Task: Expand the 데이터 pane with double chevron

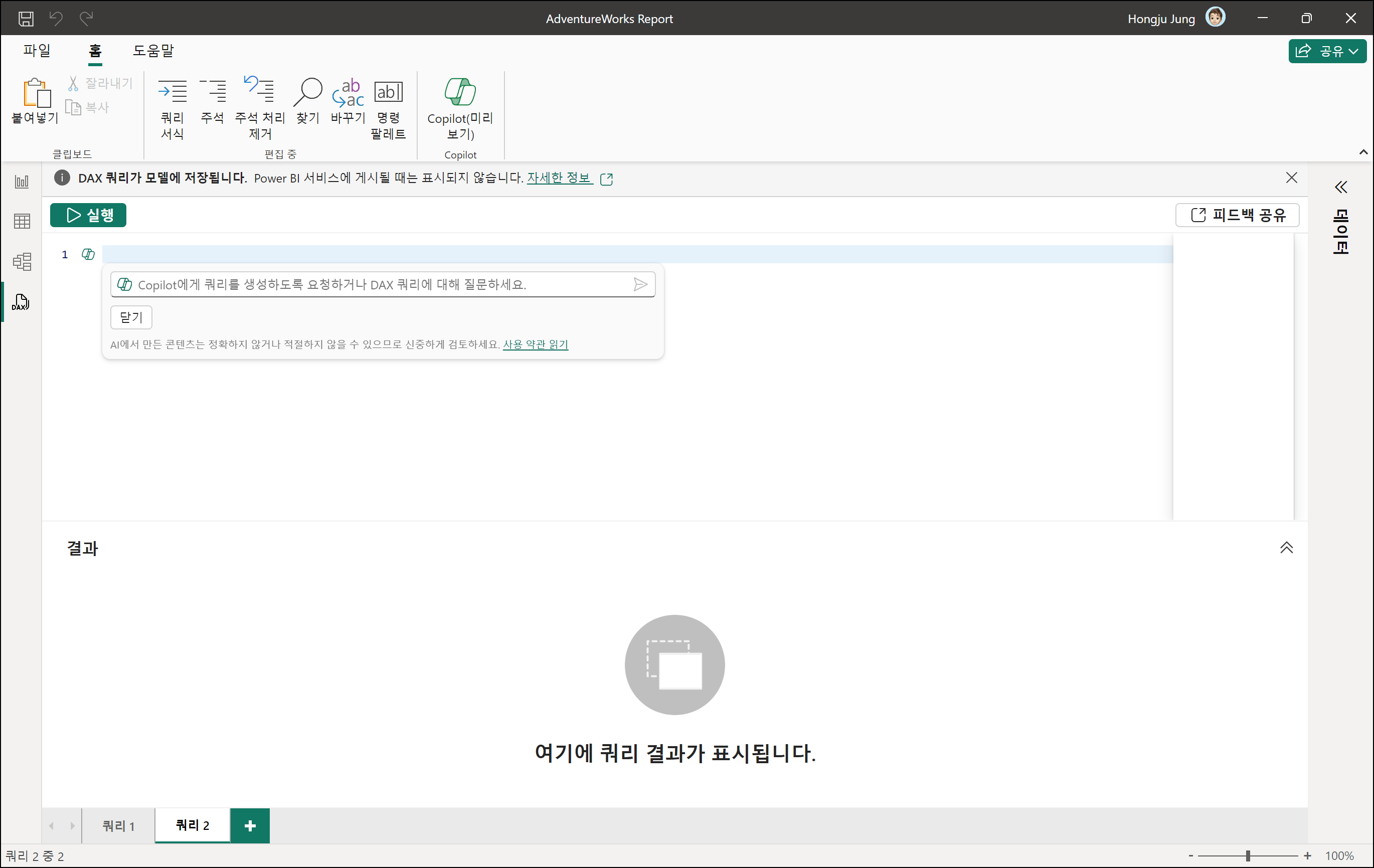Action: coord(1340,187)
